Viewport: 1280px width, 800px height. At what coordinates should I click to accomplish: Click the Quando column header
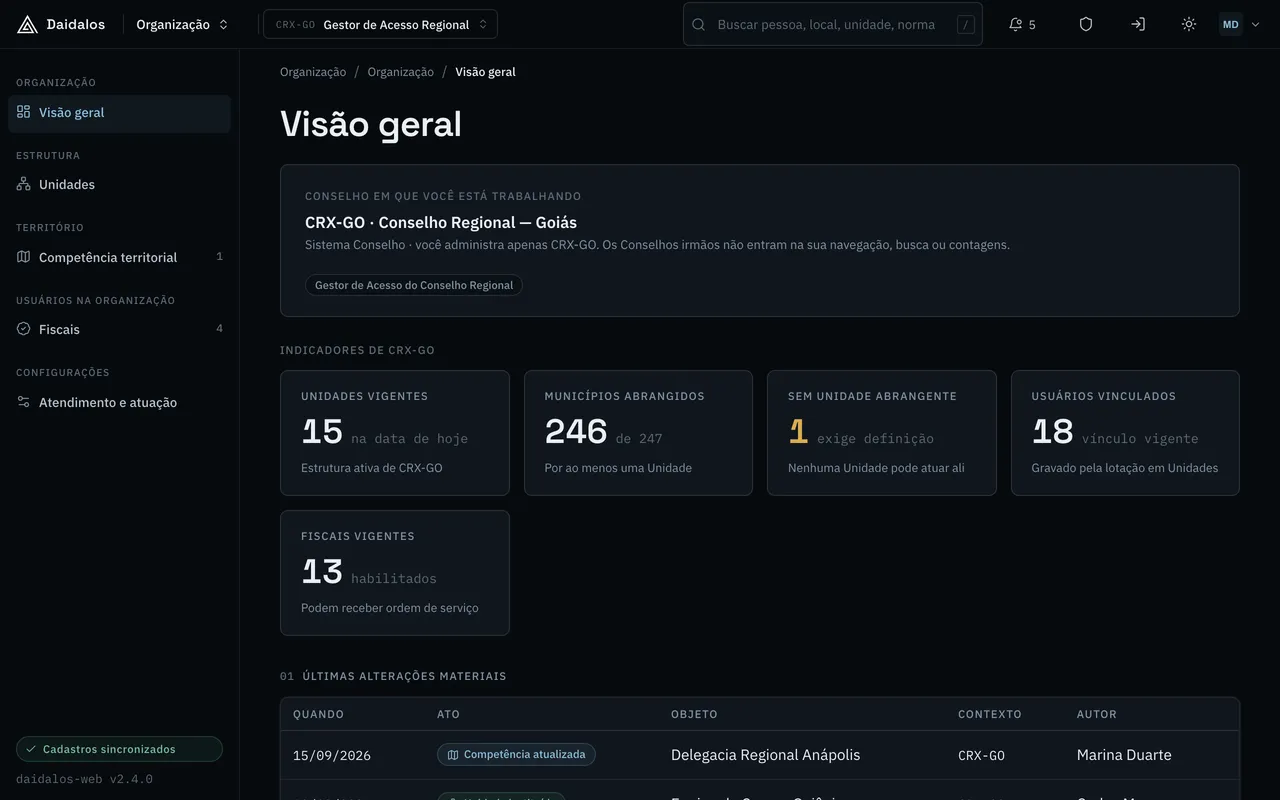(318, 714)
